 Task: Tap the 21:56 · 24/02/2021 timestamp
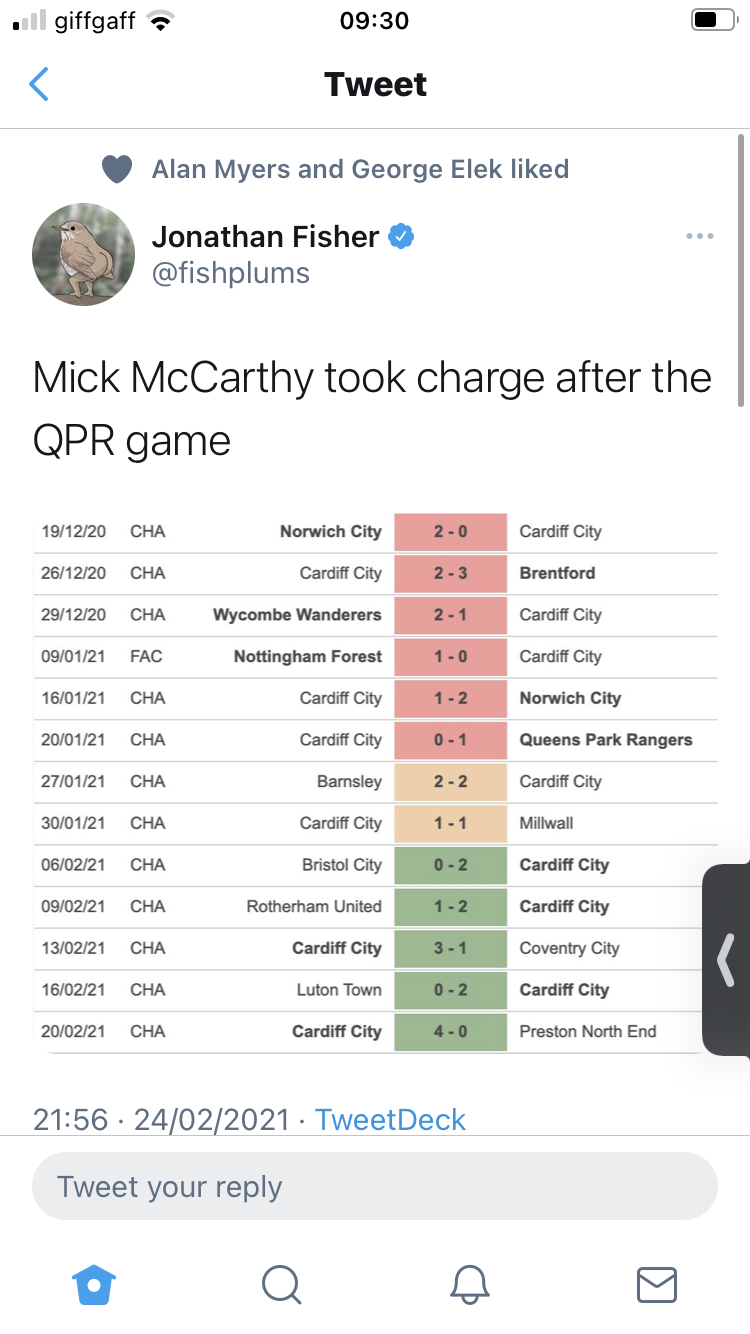coord(161,1119)
